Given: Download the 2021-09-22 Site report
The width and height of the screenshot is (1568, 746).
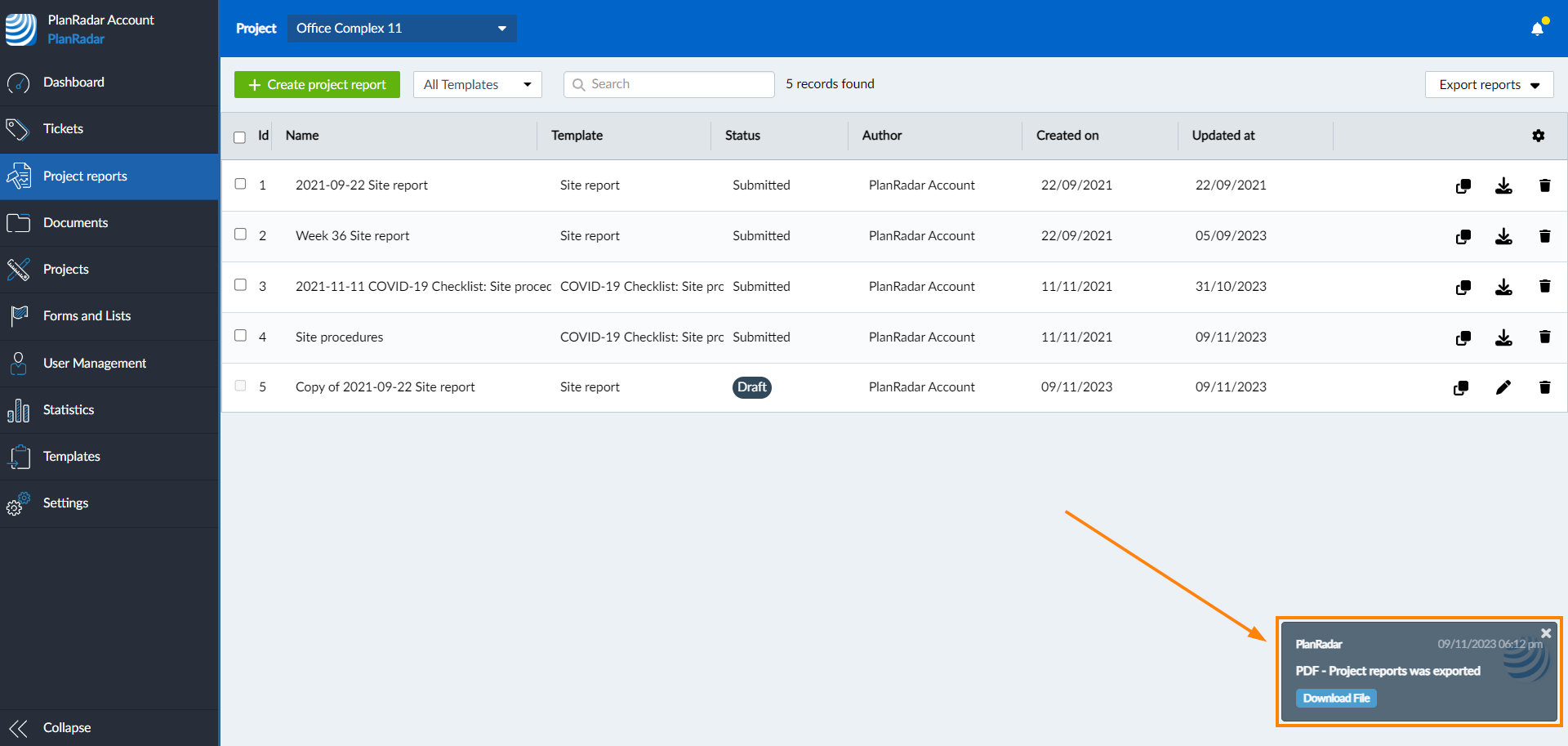Looking at the screenshot, I should click(x=1503, y=186).
